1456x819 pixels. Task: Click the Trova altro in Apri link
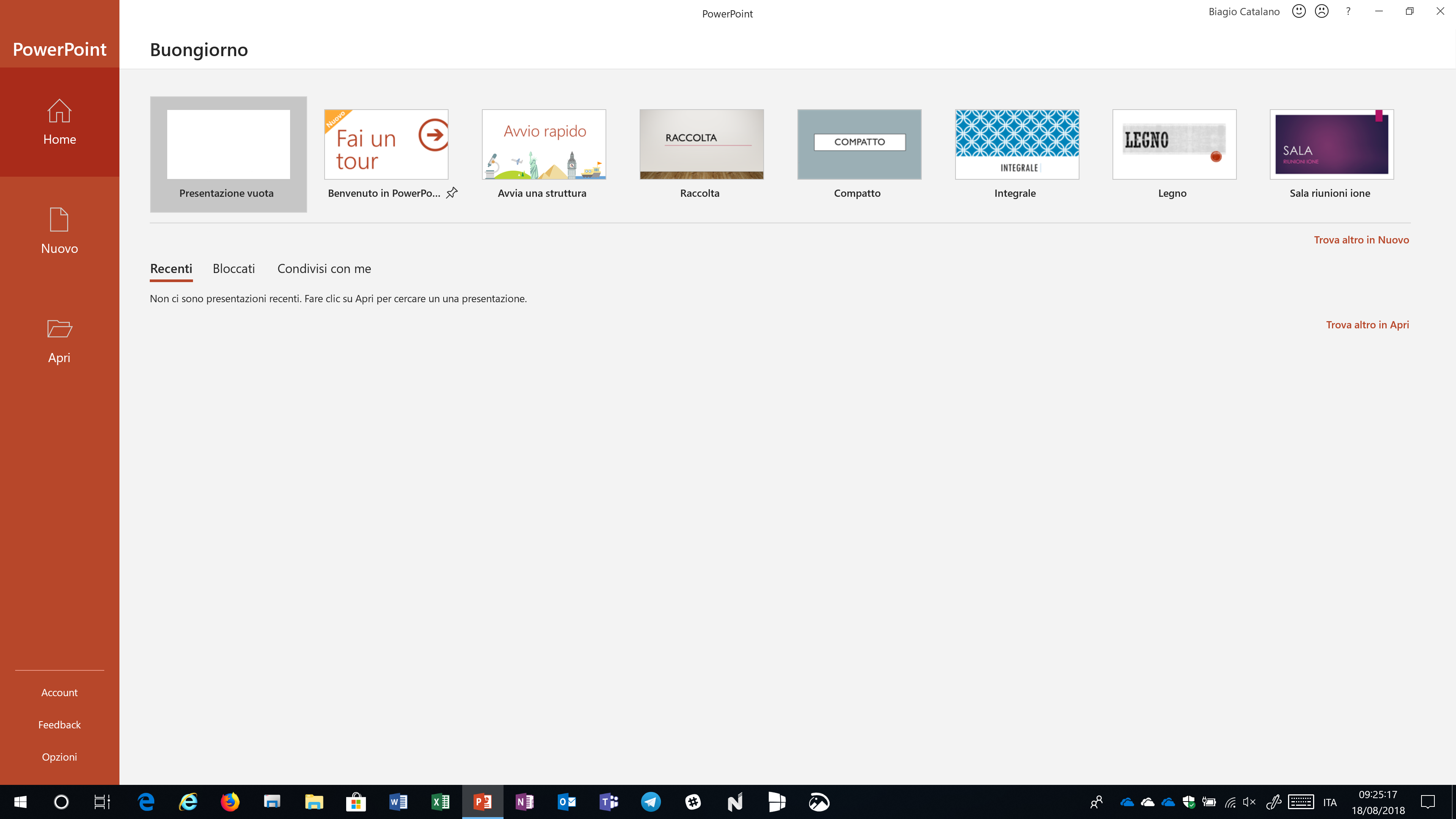tap(1367, 325)
